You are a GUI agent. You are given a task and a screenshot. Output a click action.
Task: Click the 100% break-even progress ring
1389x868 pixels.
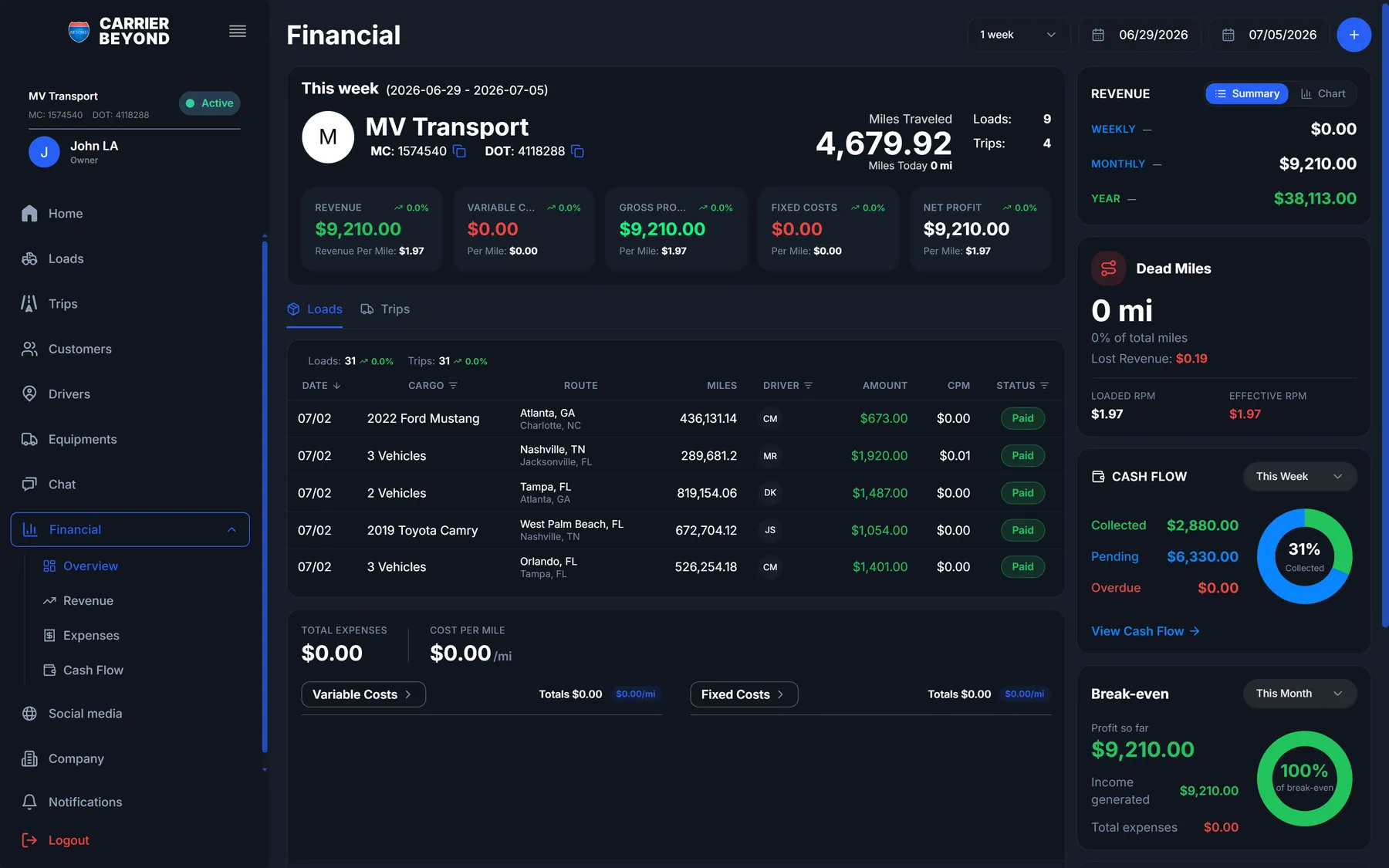(x=1304, y=778)
